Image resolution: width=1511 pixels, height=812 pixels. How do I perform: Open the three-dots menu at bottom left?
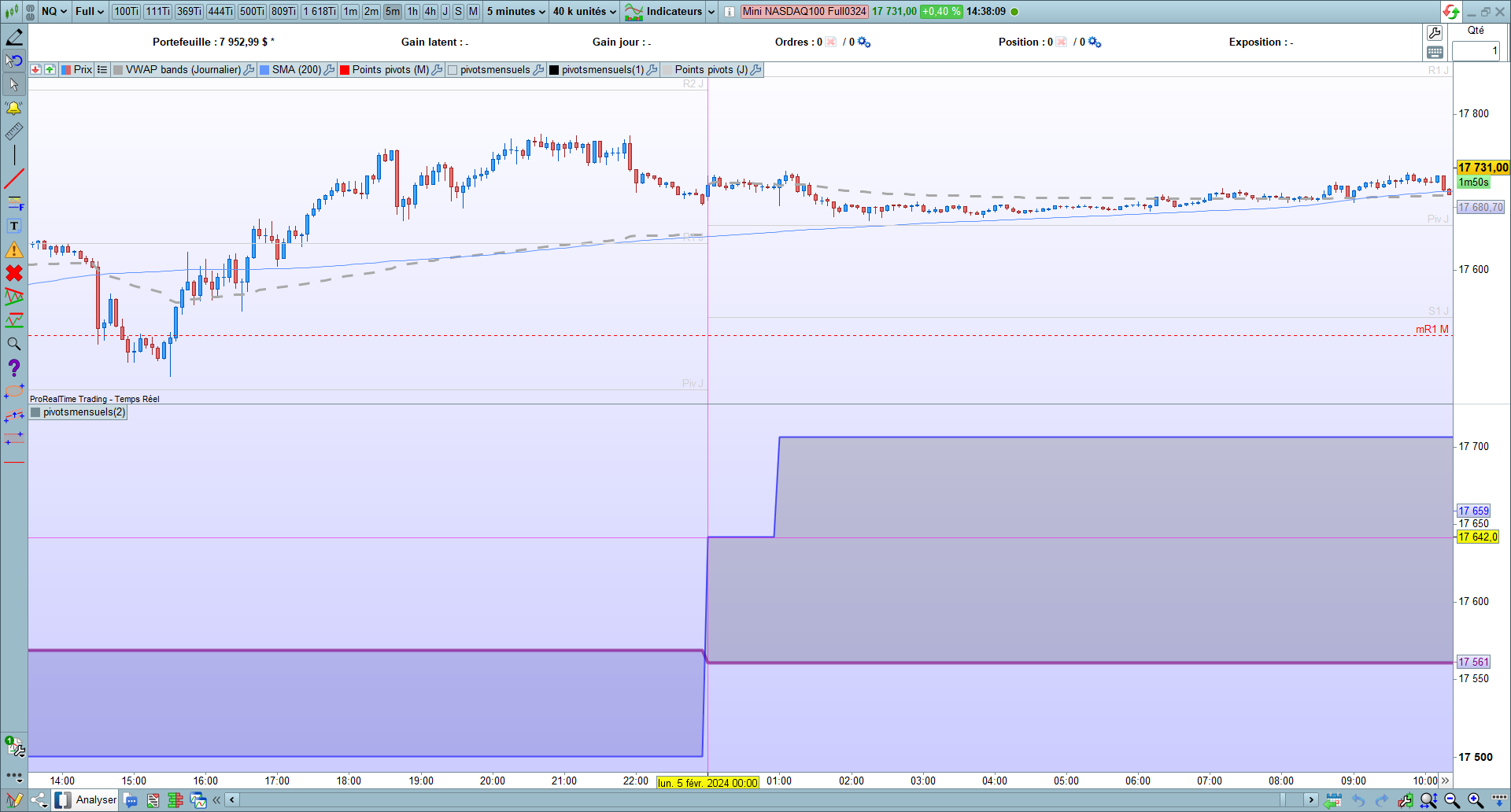14,777
